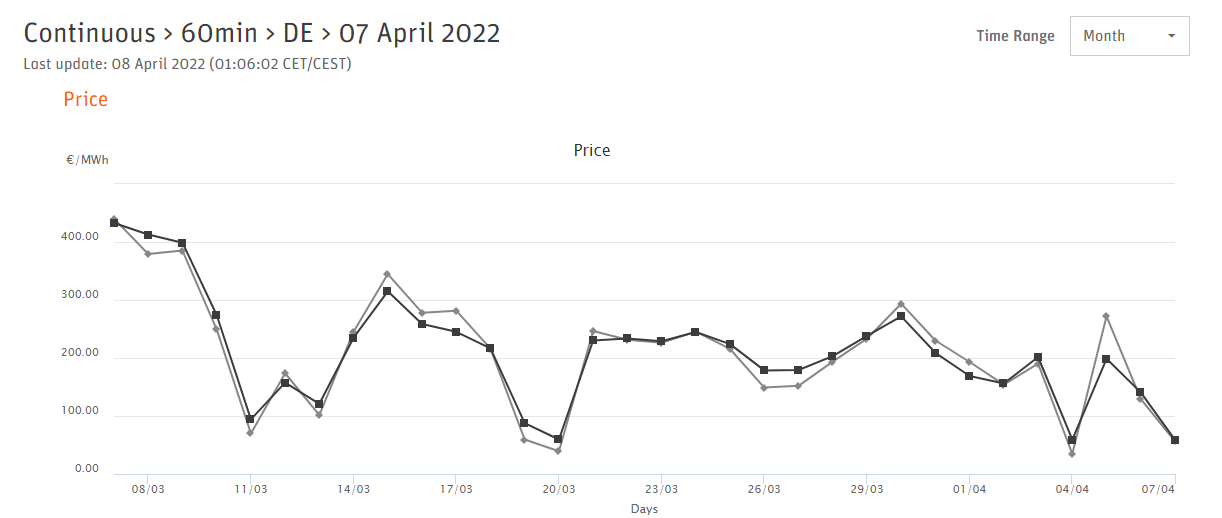Select the first dark square data point

pos(114,223)
